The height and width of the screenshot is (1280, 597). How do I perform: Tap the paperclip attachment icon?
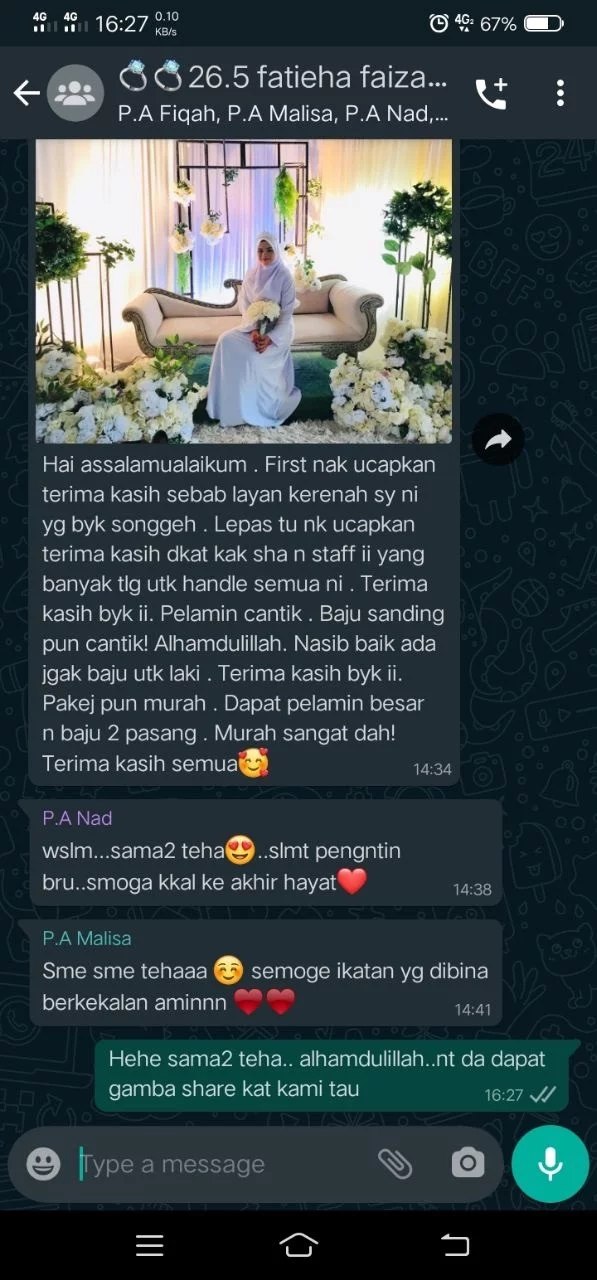point(395,1163)
